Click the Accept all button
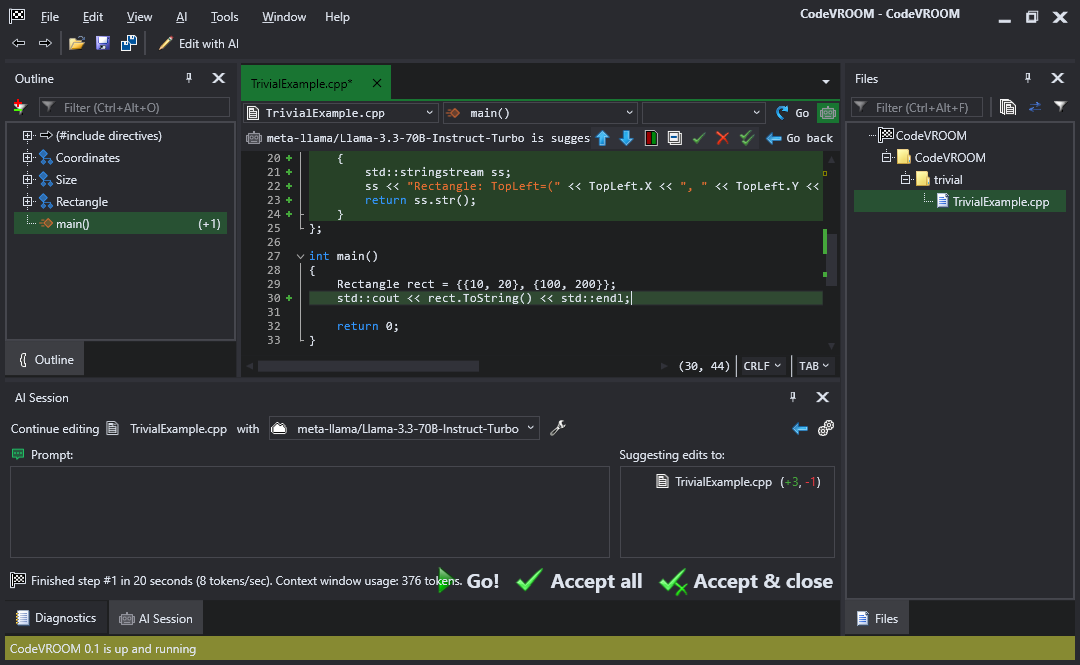The image size is (1080, 665). pyautogui.click(x=580, y=581)
